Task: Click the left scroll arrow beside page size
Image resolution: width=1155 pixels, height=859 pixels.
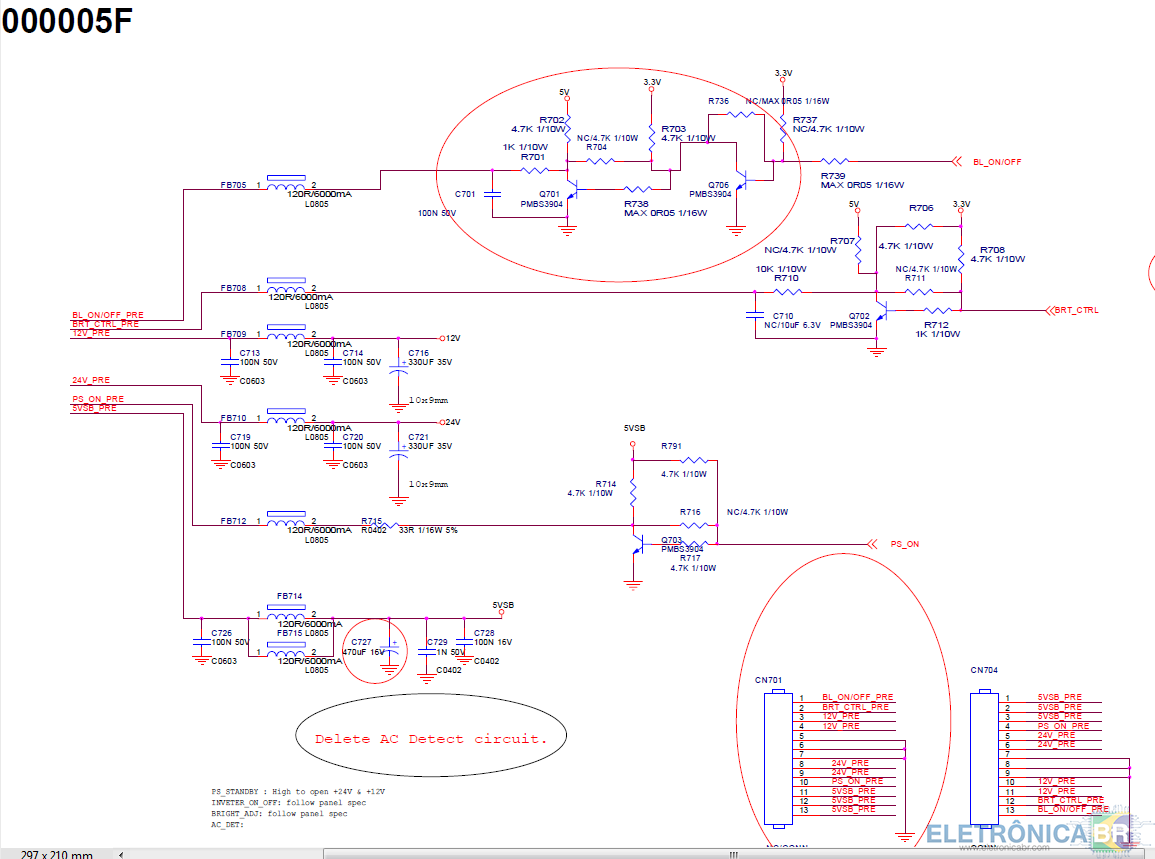Action: click(121, 855)
